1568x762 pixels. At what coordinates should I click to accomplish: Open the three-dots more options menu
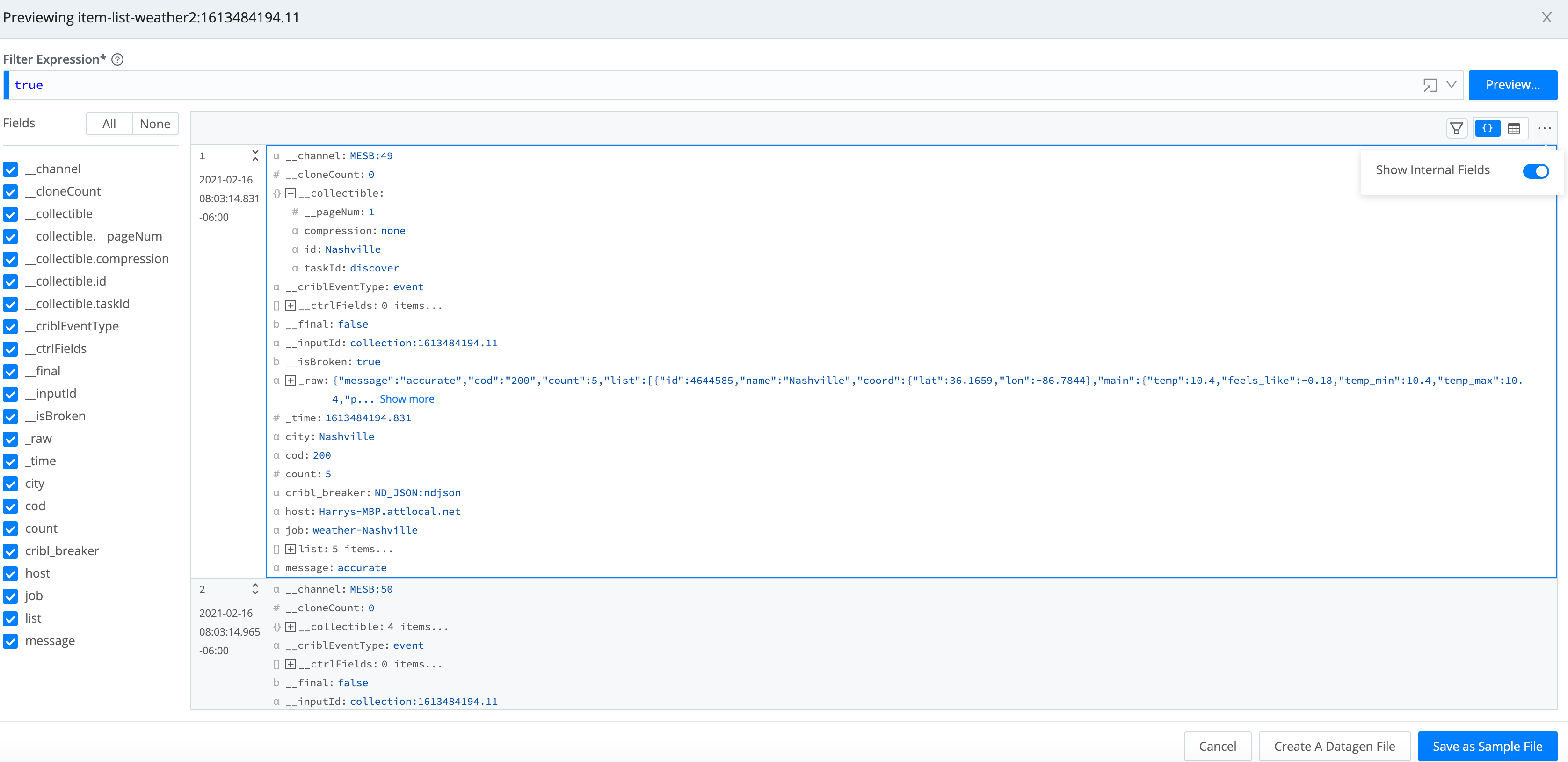click(x=1544, y=129)
